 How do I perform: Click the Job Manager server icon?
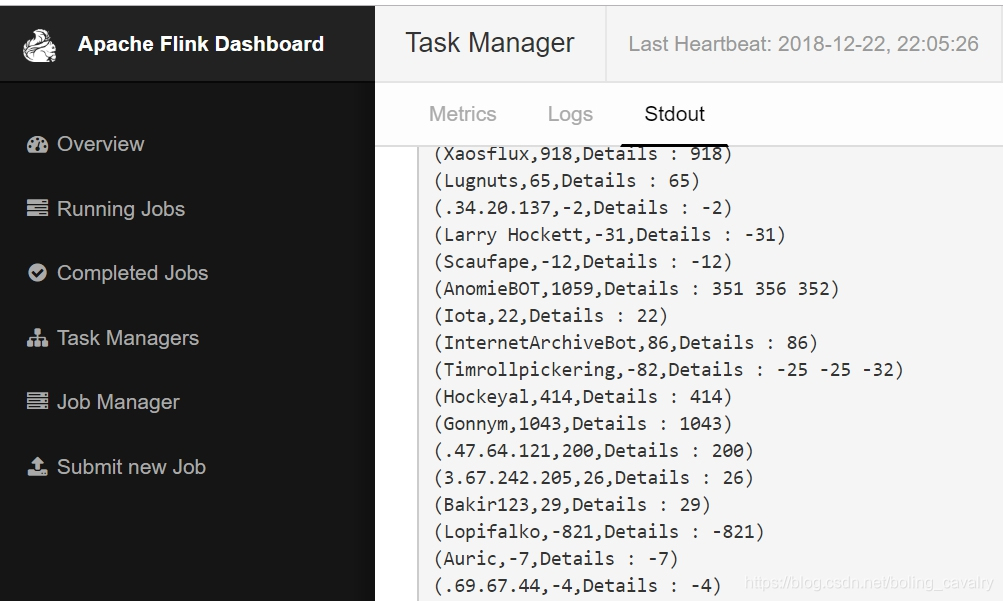pos(38,402)
